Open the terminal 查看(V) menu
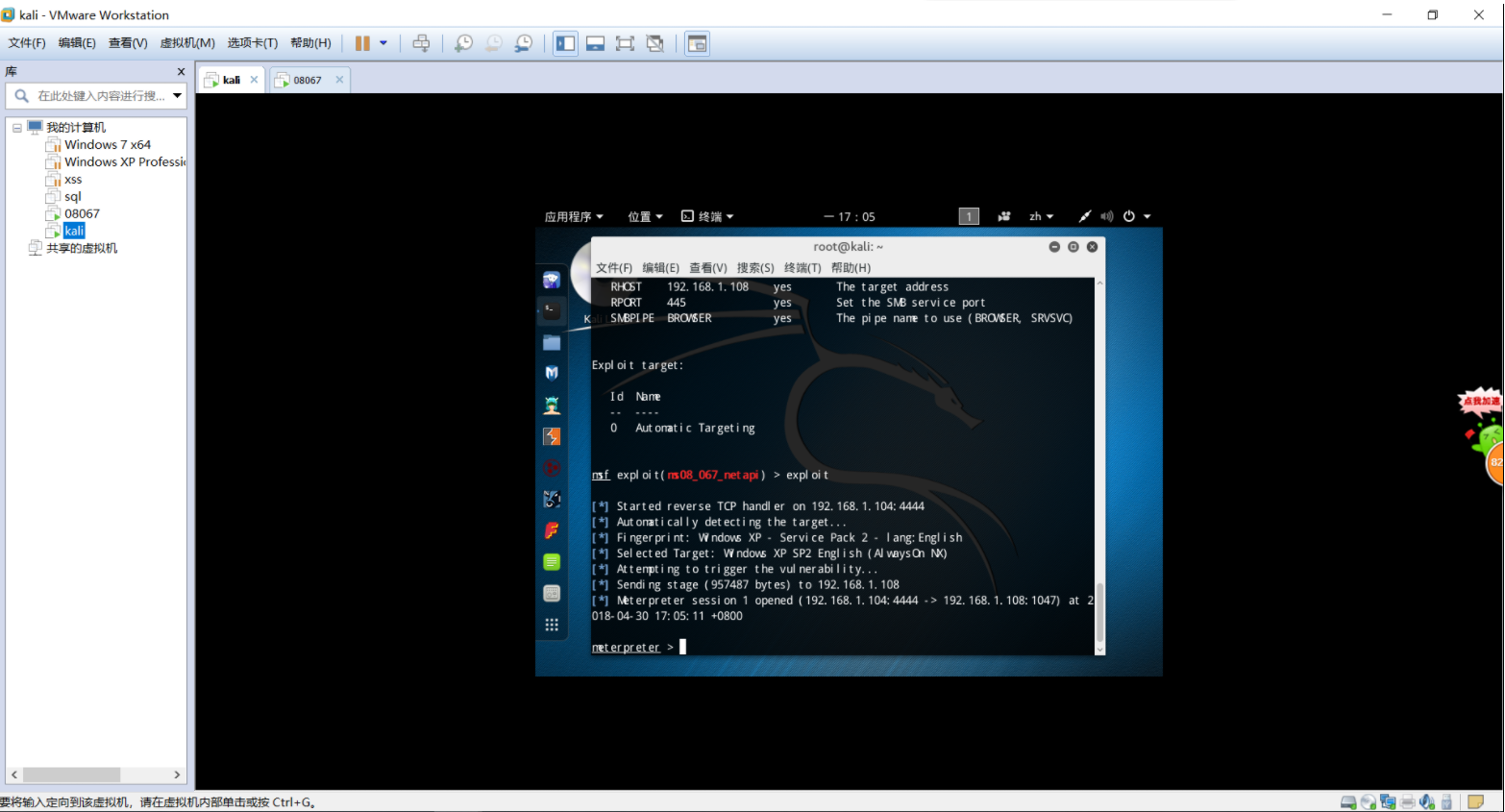Viewport: 1505px width, 812px height. pyautogui.click(x=708, y=268)
